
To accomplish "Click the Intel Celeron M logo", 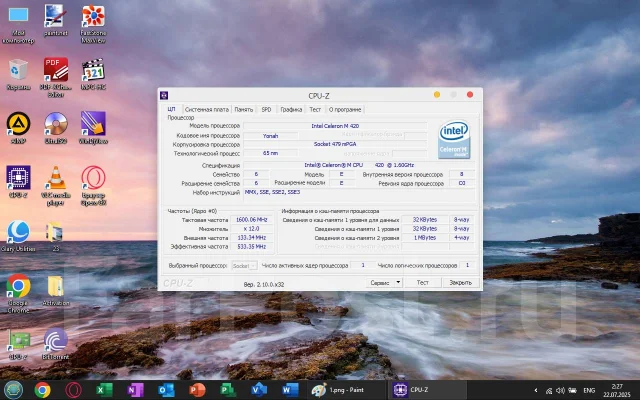I will (454, 139).
